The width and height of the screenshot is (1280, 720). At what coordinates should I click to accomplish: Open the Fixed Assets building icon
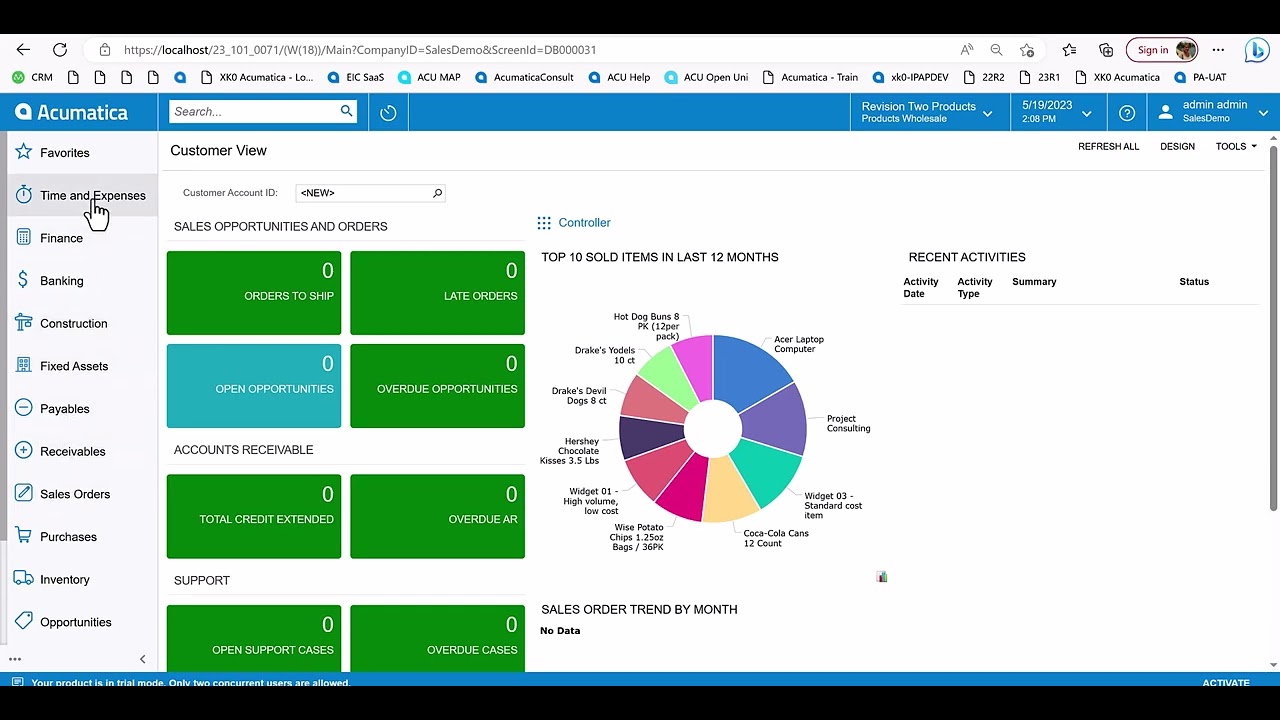click(23, 366)
